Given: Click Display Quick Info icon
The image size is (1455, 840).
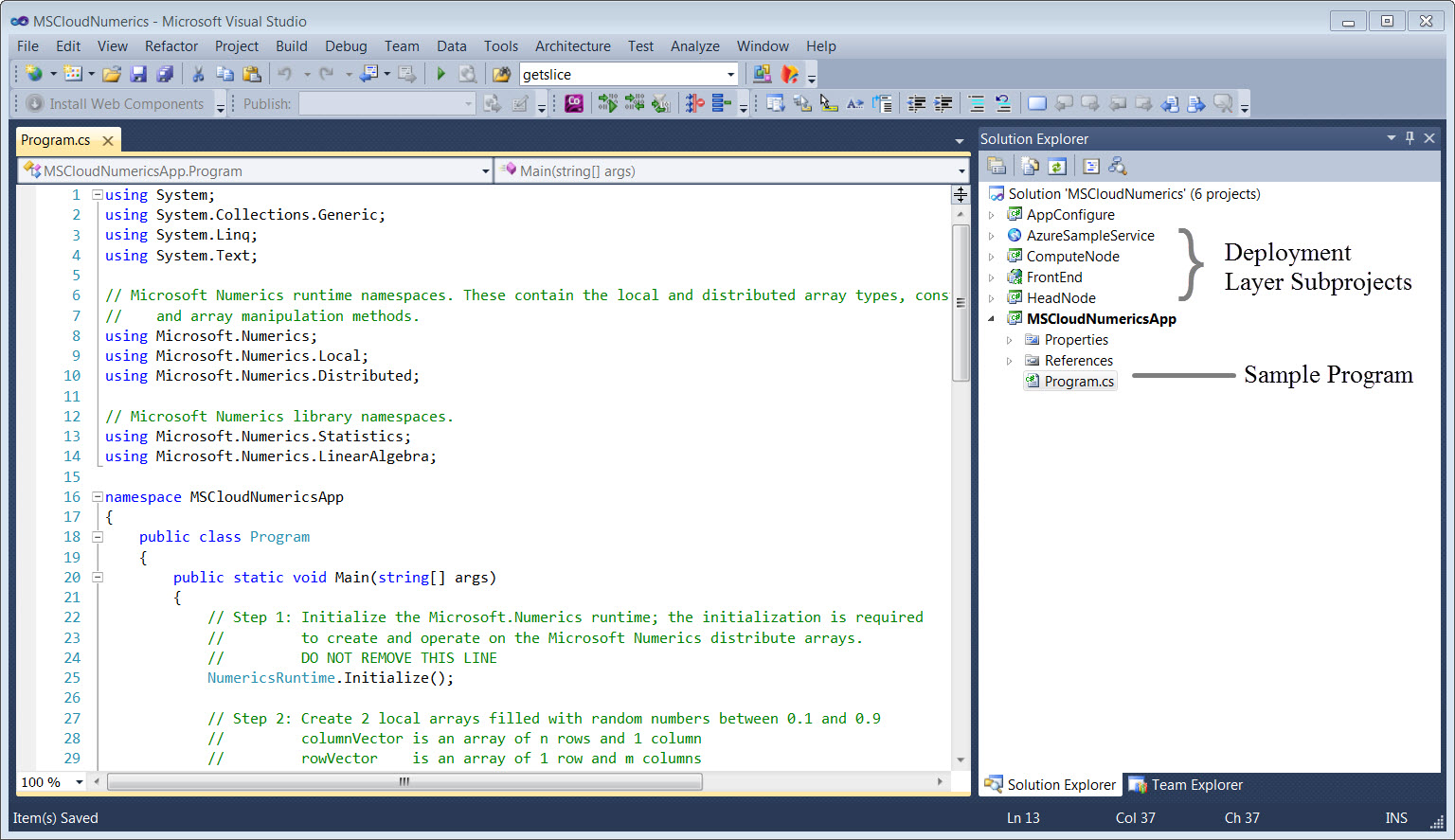Looking at the screenshot, I should (x=829, y=103).
